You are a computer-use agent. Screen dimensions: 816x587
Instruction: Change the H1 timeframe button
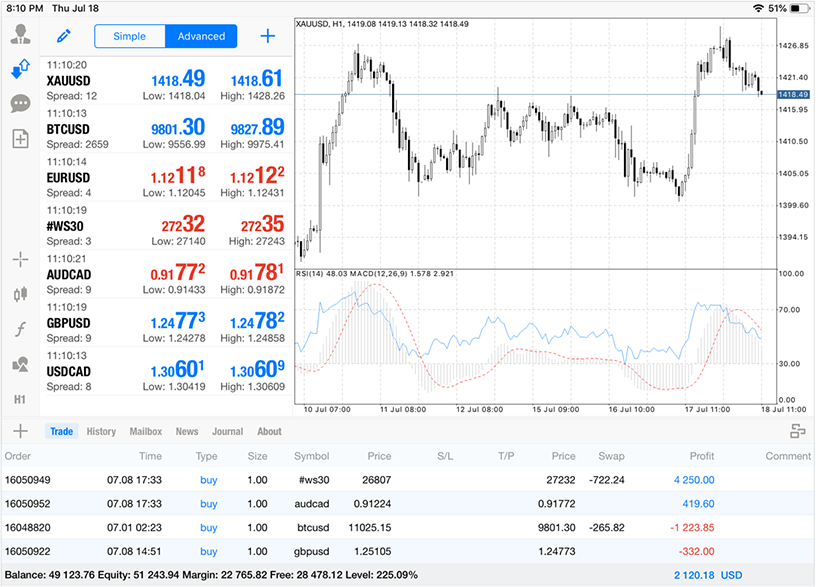click(x=20, y=400)
